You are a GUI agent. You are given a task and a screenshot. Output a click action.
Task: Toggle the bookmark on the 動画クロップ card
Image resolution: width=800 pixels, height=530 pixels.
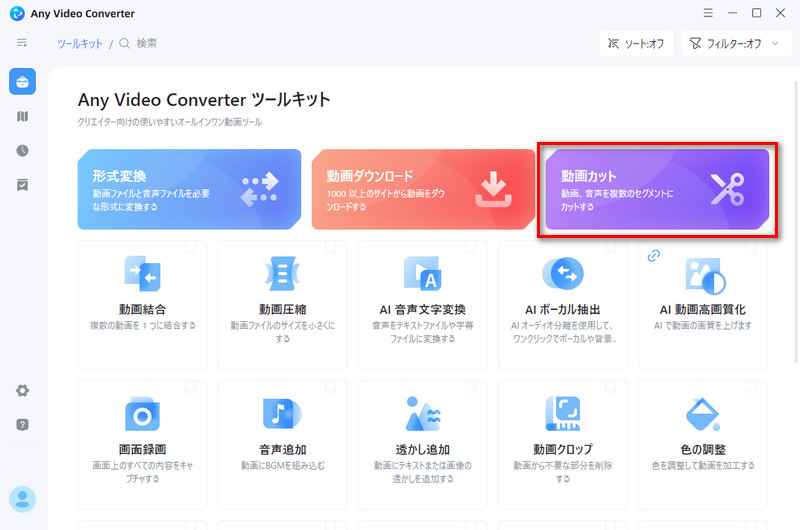[x=611, y=387]
